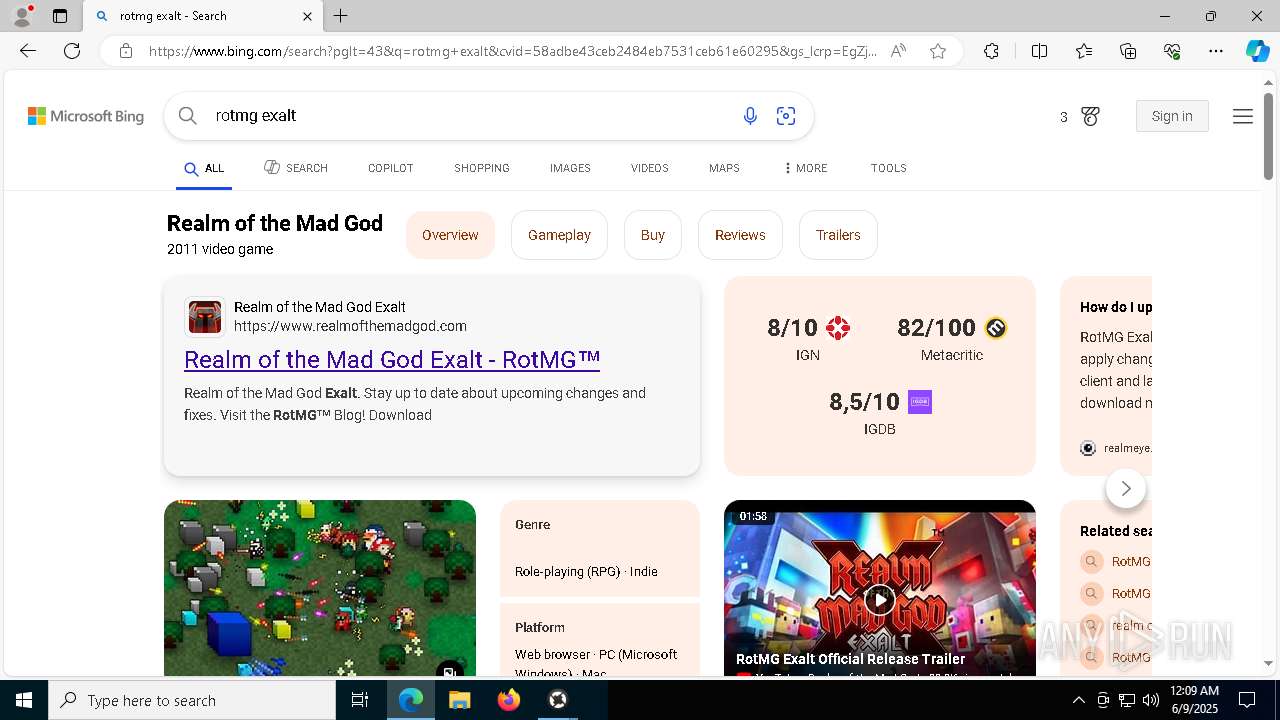
Task: Open Microsoft Rewards medal icon
Action: (x=1091, y=116)
